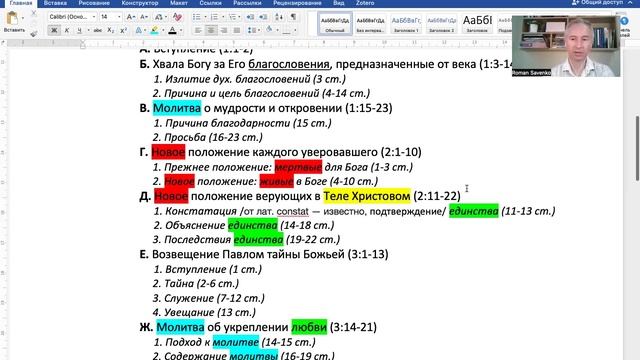Viewport: 640px width, 360px height.
Task: Open the Рецензирование ribbon tab
Action: (297, 3)
